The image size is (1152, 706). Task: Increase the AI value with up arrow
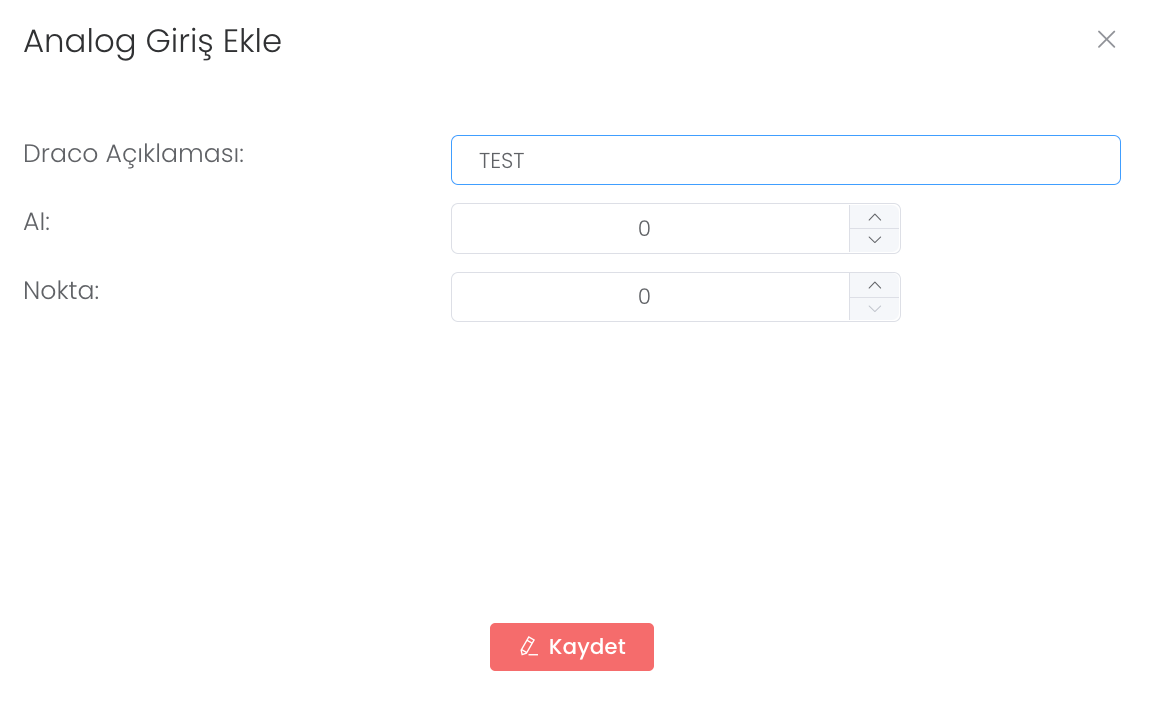point(875,217)
